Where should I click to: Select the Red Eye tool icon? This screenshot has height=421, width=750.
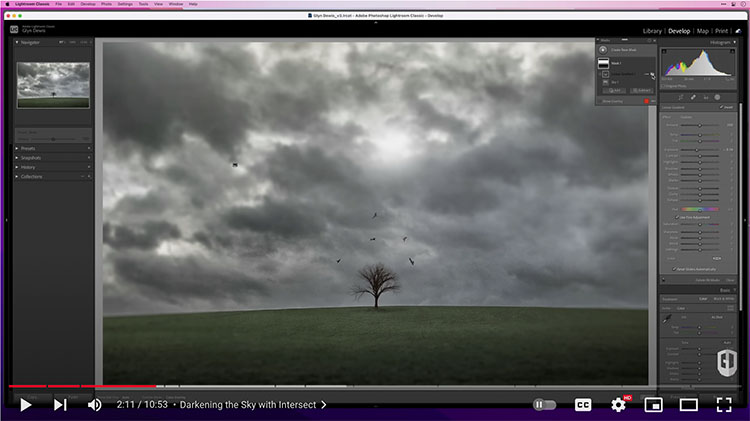click(x=706, y=98)
